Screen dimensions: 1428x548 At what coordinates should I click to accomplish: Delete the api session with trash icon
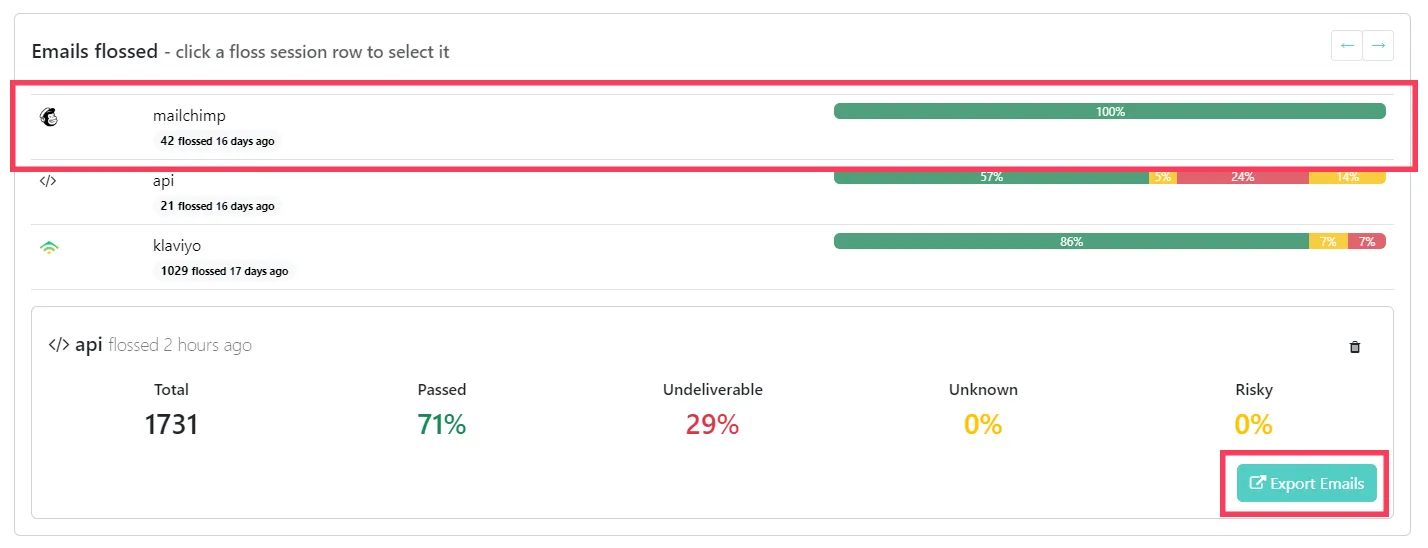pos(1355,347)
